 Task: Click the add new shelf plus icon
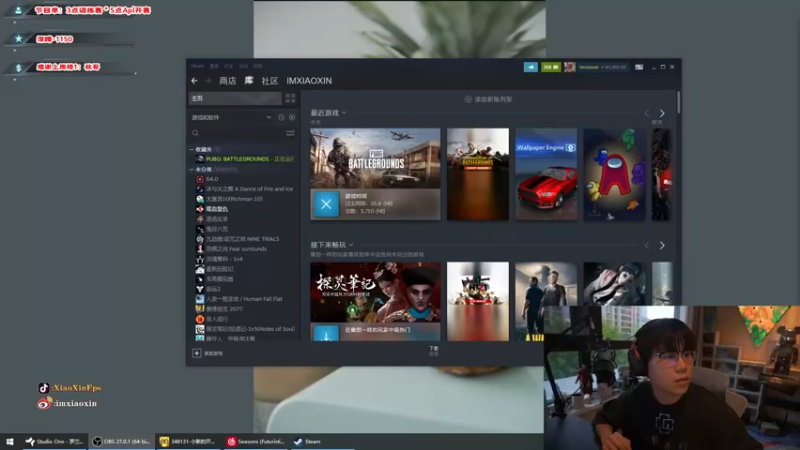pyautogui.click(x=468, y=99)
